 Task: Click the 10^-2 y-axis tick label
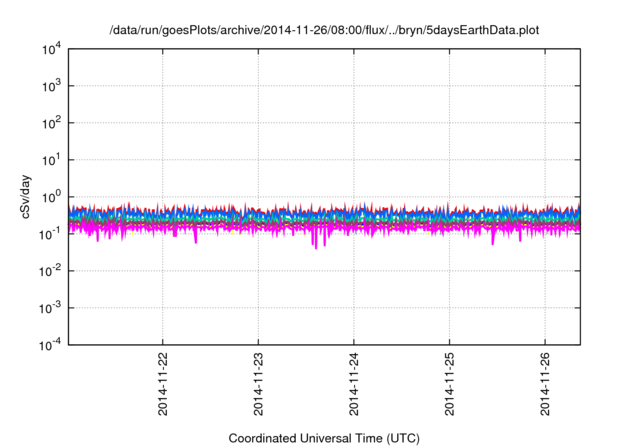(x=50, y=271)
